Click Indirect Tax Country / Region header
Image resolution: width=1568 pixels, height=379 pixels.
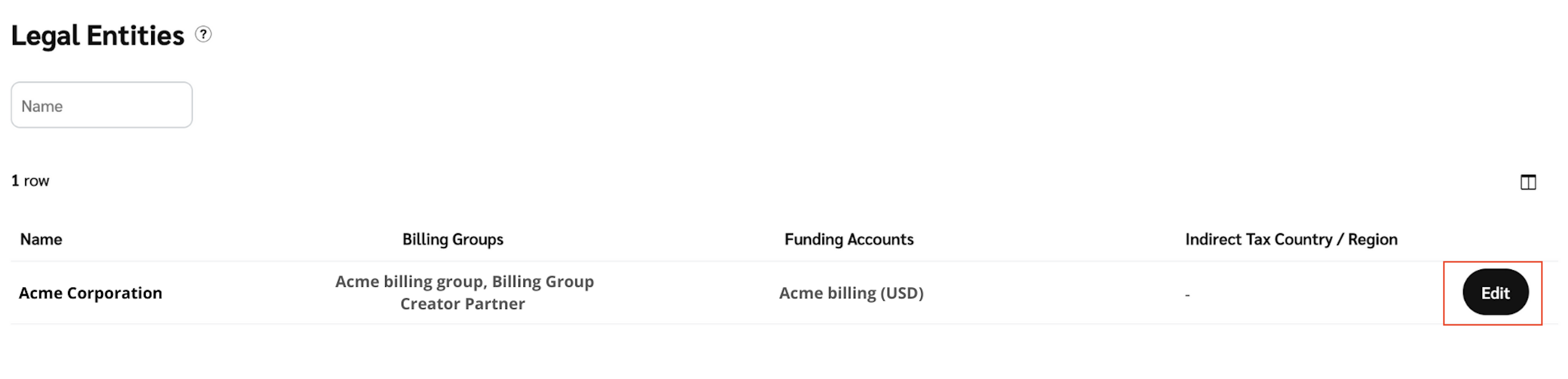[1290, 239]
